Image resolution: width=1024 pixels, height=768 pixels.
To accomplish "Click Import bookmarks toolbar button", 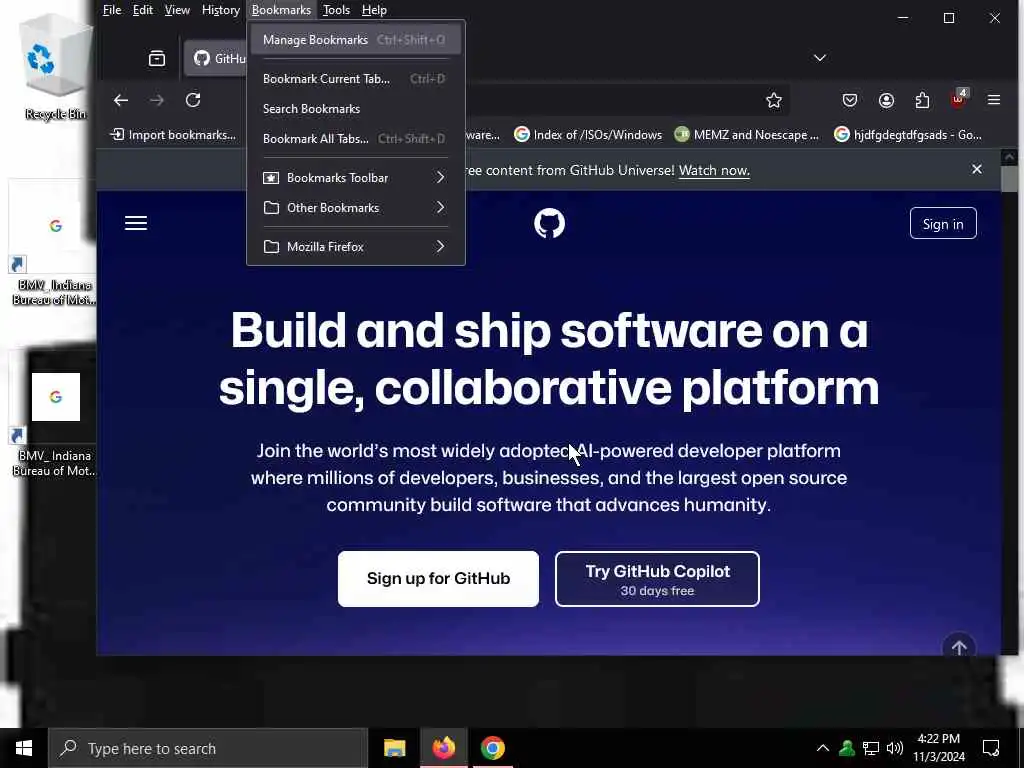I will [173, 135].
